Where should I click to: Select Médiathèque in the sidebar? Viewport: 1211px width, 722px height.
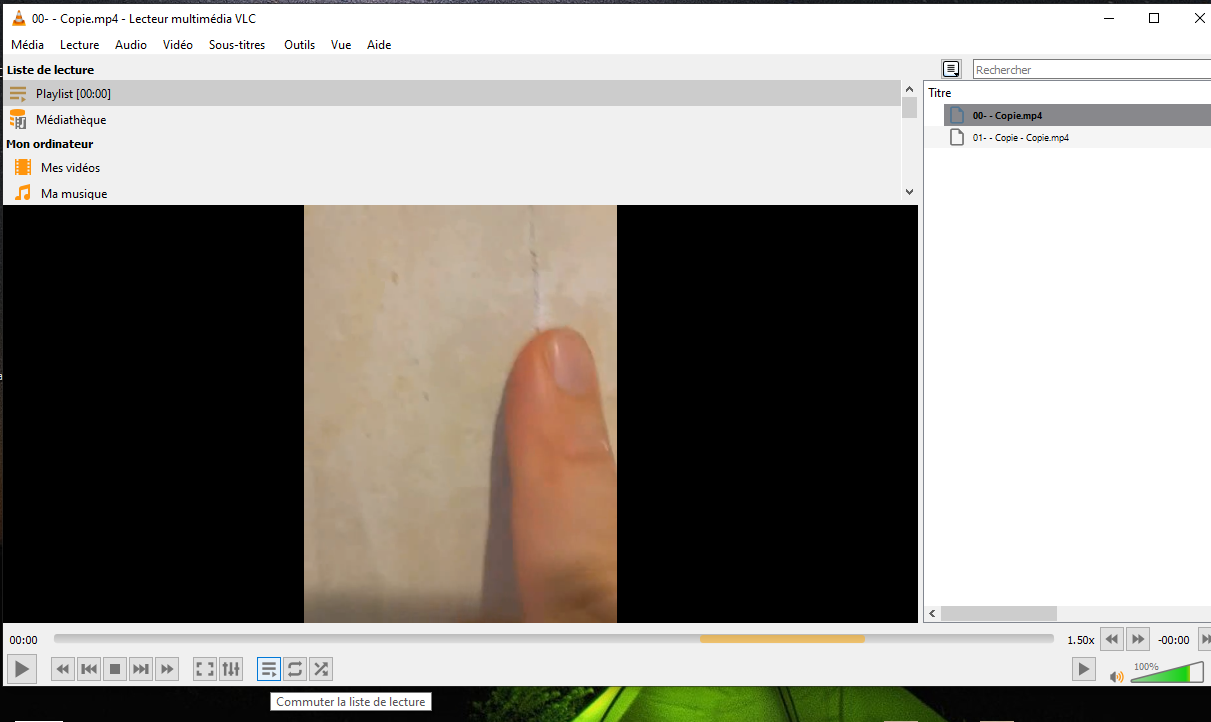tap(452, 119)
